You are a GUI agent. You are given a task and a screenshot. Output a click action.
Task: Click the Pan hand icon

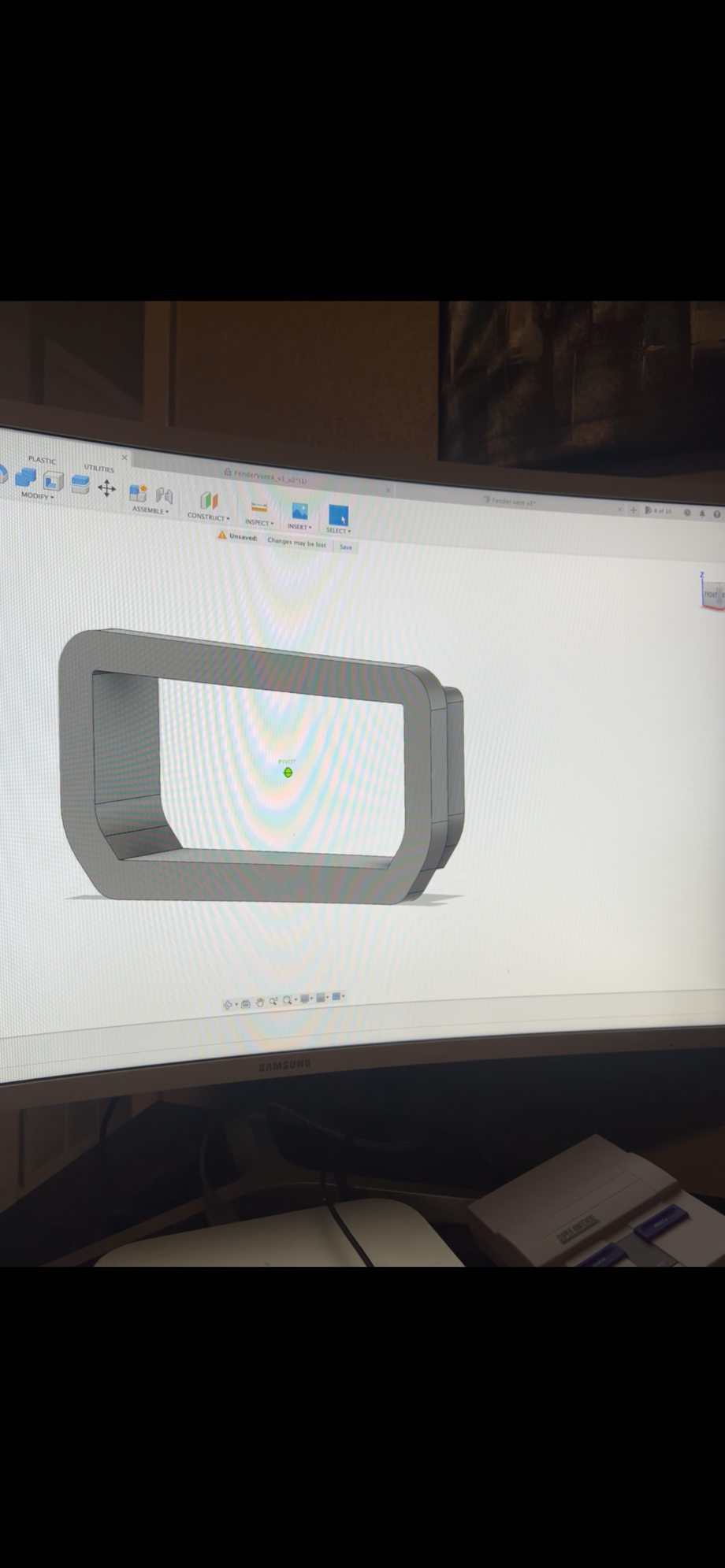[x=259, y=1002]
